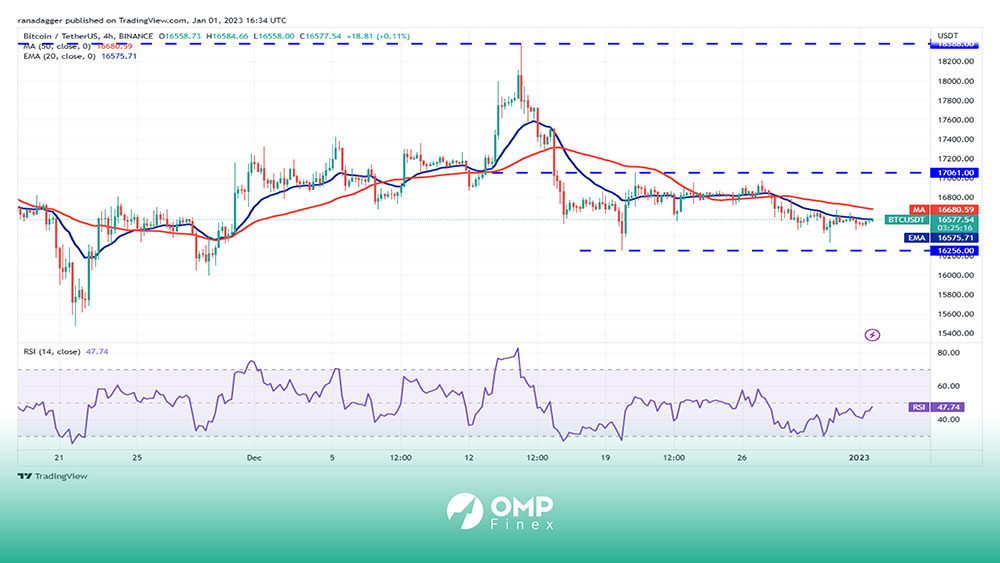Click the 26 date label on time axis
The height and width of the screenshot is (563, 1000).
pos(742,458)
